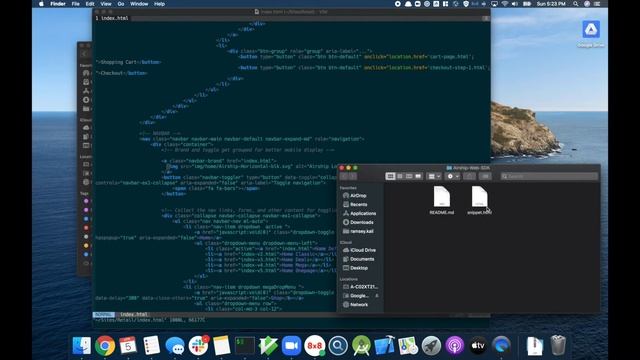Open Wi-Fi status in menu bar
Image resolution: width=640 pixels, height=360 pixels.
(504, 4)
